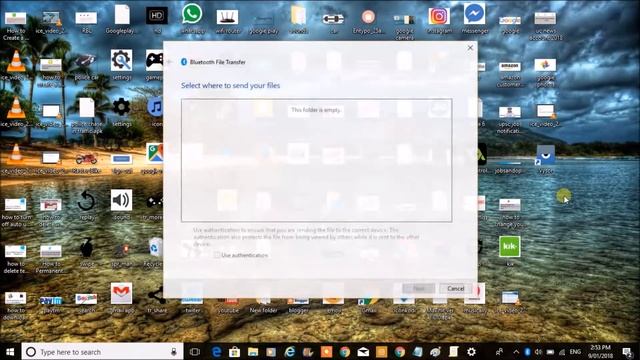Click the empty device list box in the dialog
Viewport: 640px width, 360px height.
click(316, 160)
